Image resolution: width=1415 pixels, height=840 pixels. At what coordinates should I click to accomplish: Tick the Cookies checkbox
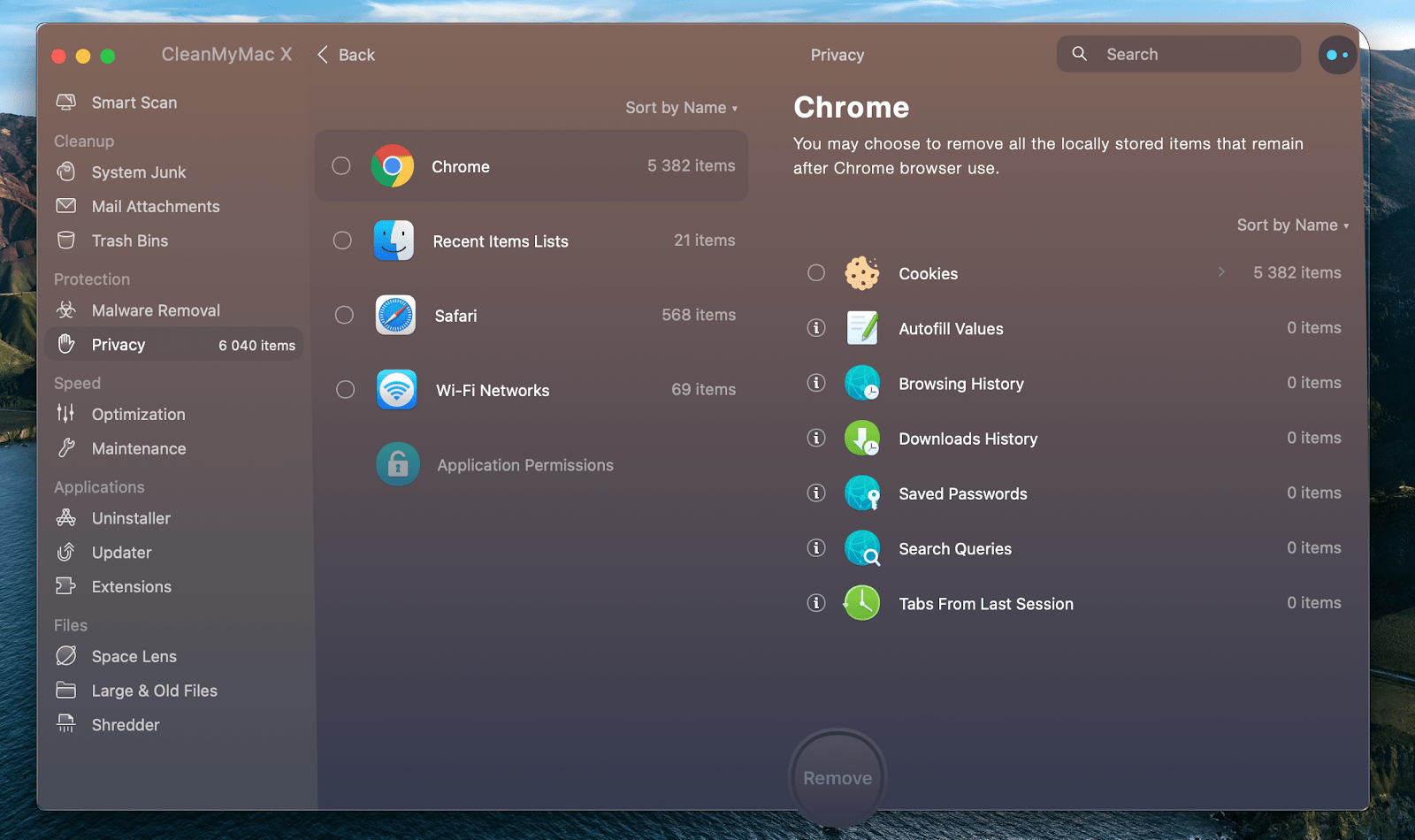click(816, 272)
